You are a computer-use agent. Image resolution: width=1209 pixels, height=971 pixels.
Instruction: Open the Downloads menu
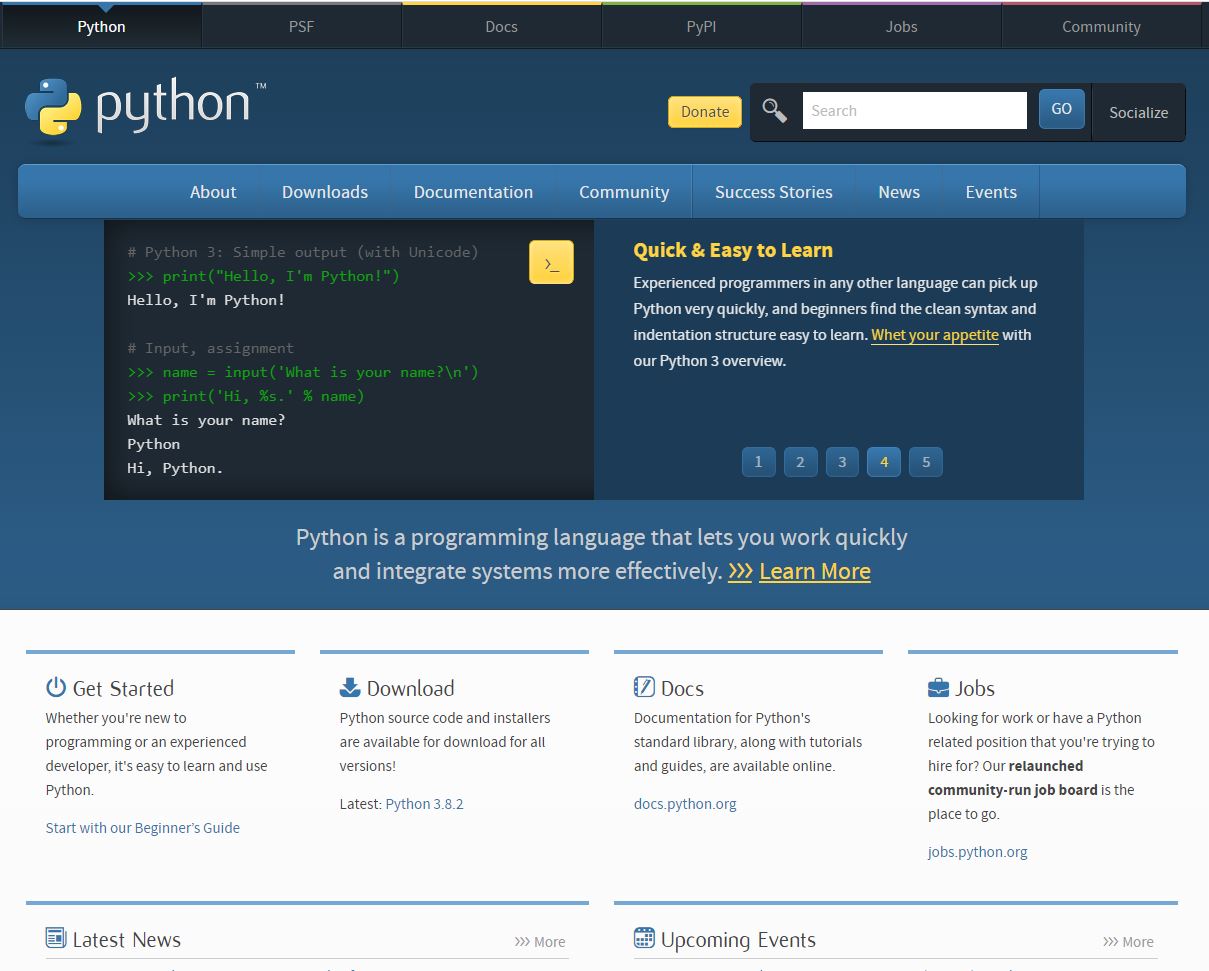(x=325, y=192)
